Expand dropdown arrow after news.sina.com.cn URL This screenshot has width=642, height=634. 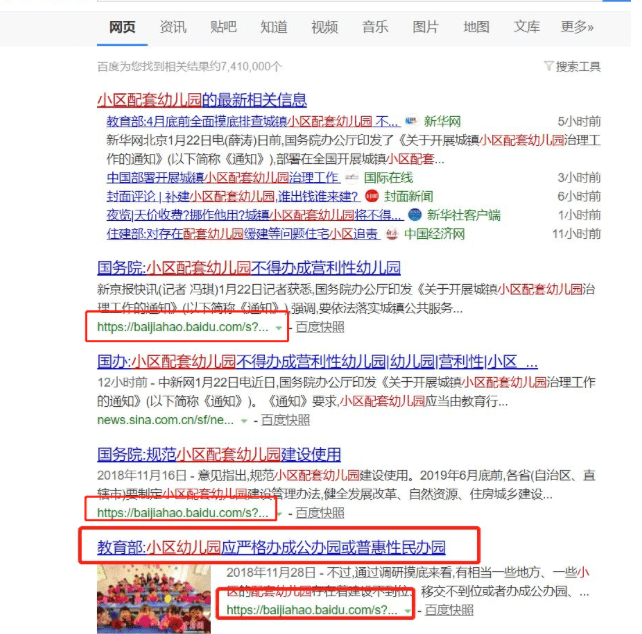244,421
